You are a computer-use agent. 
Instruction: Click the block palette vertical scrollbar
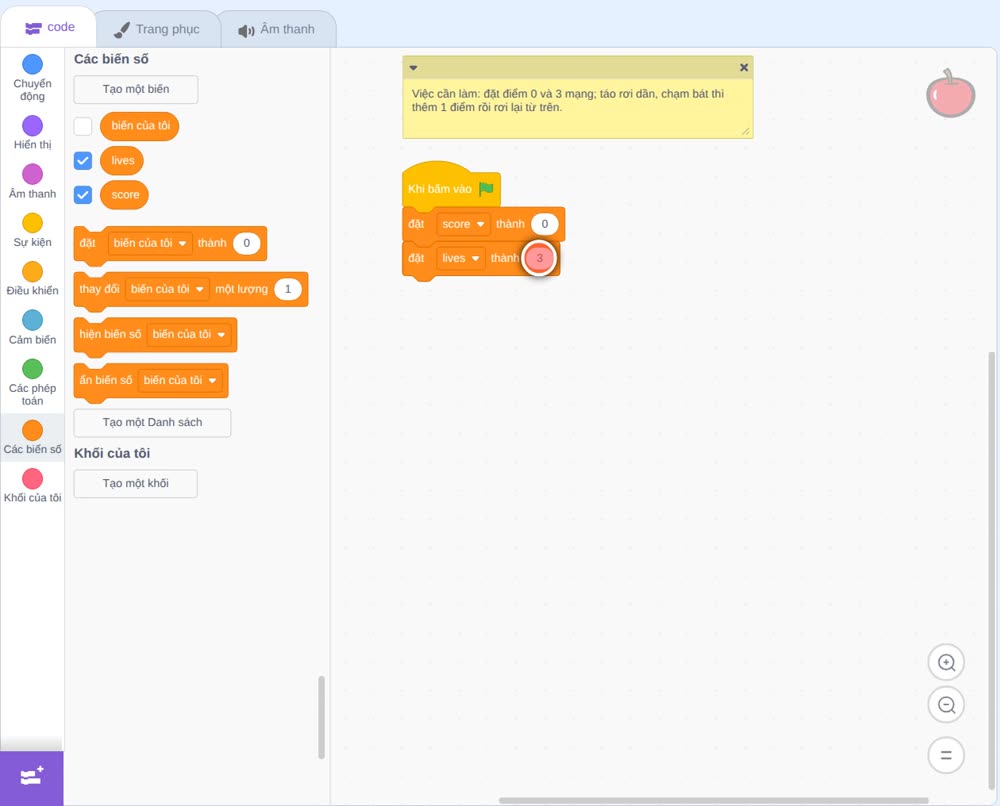tap(321, 717)
